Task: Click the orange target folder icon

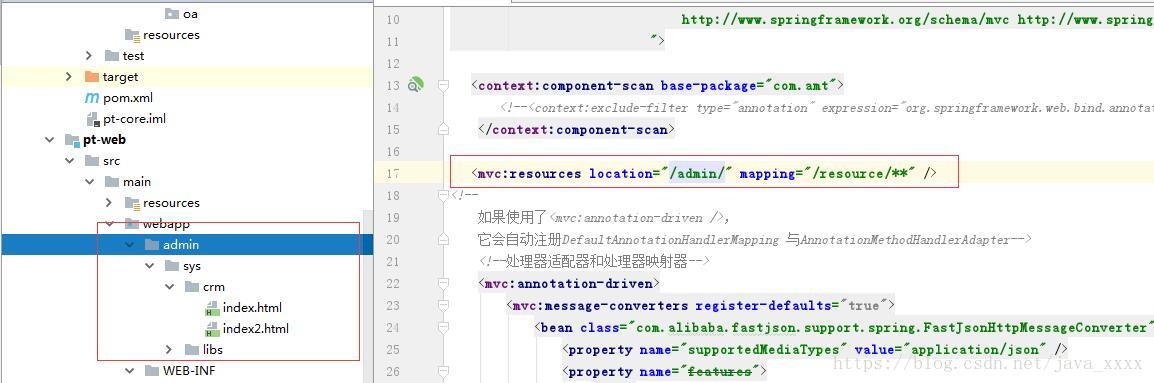Action: pyautogui.click(x=91, y=77)
